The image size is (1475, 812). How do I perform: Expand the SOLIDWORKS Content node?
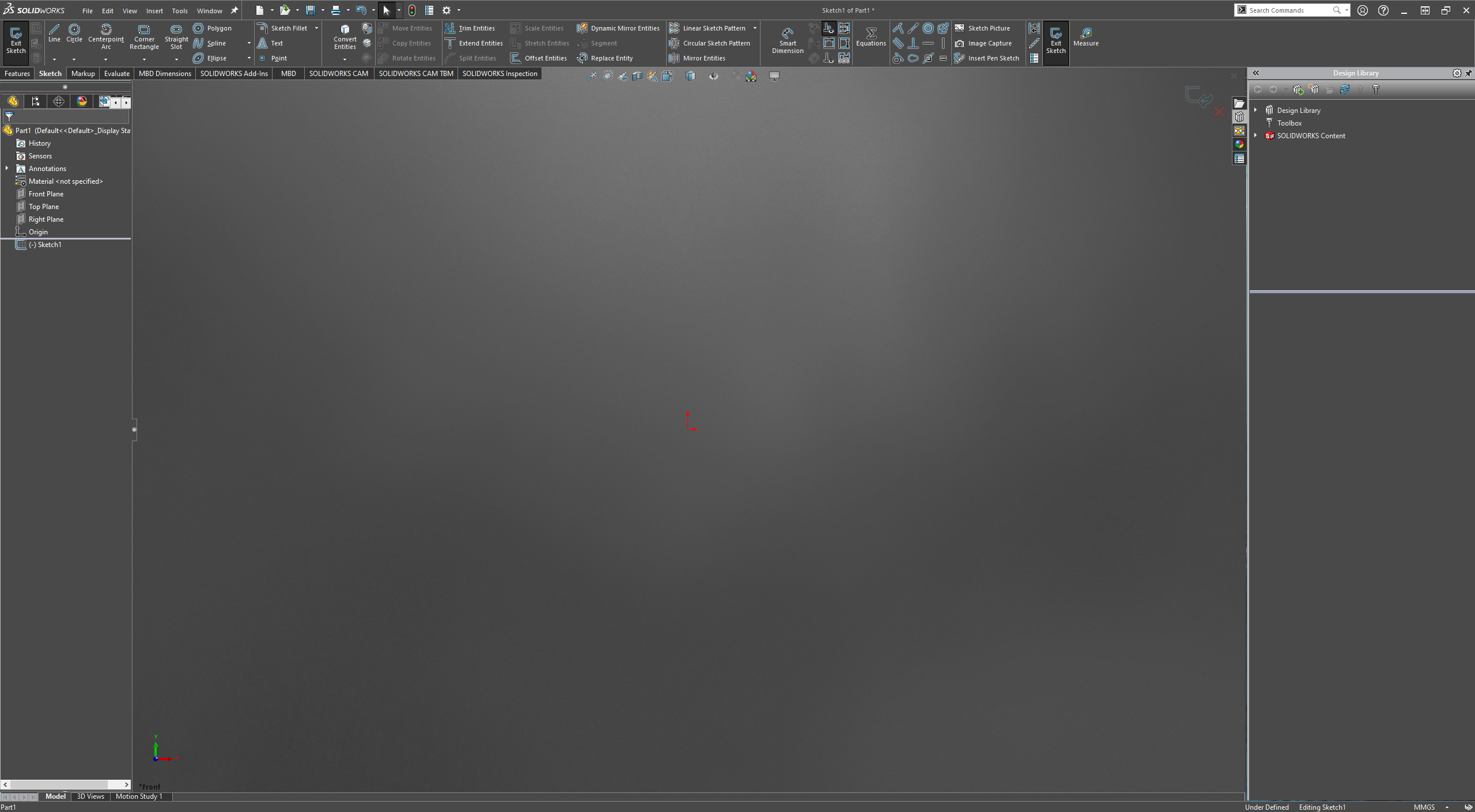pyautogui.click(x=1255, y=136)
